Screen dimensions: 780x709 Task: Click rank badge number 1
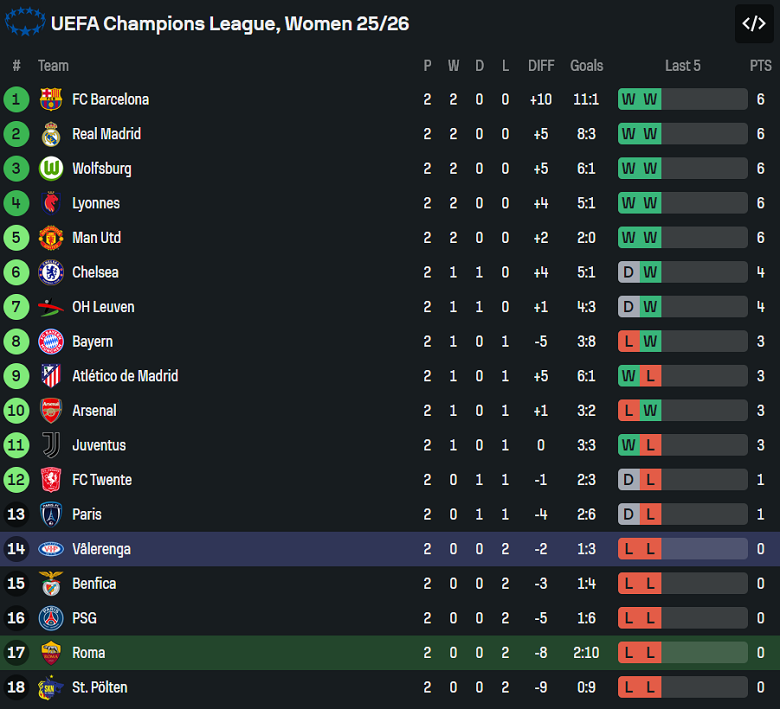coord(17,99)
